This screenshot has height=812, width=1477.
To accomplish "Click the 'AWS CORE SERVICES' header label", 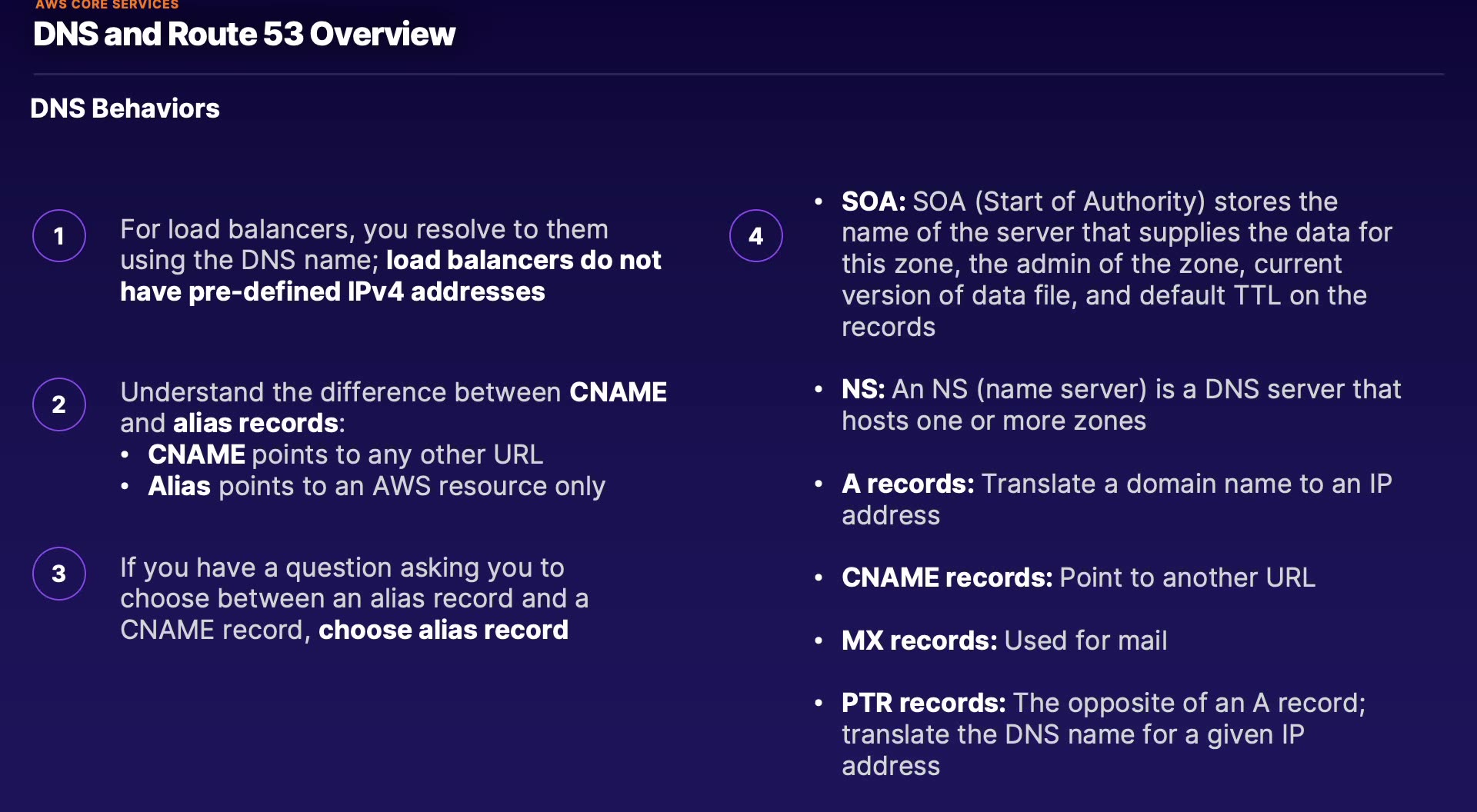I will [107, 5].
